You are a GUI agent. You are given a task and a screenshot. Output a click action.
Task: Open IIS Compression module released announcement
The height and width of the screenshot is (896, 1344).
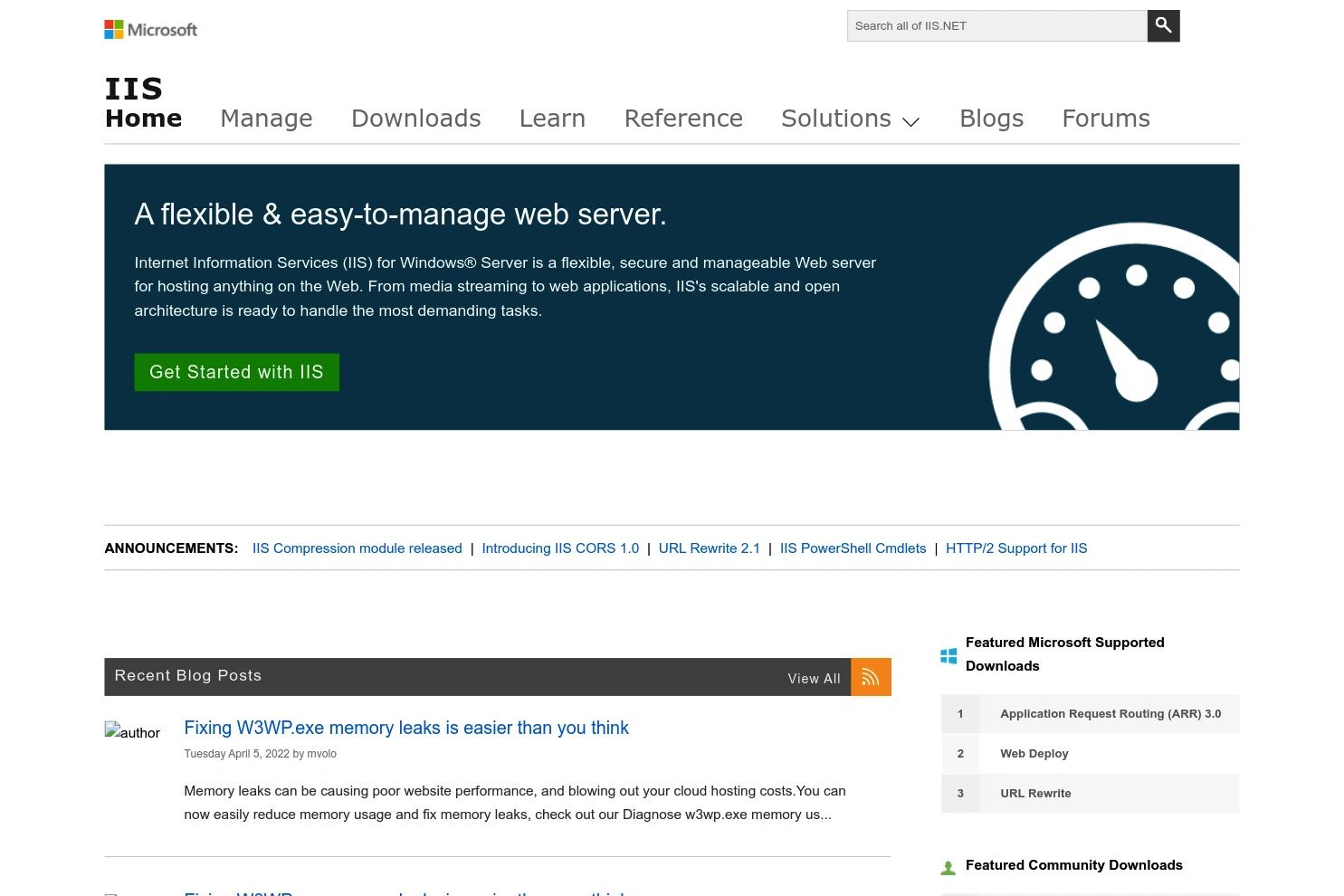[x=357, y=548]
